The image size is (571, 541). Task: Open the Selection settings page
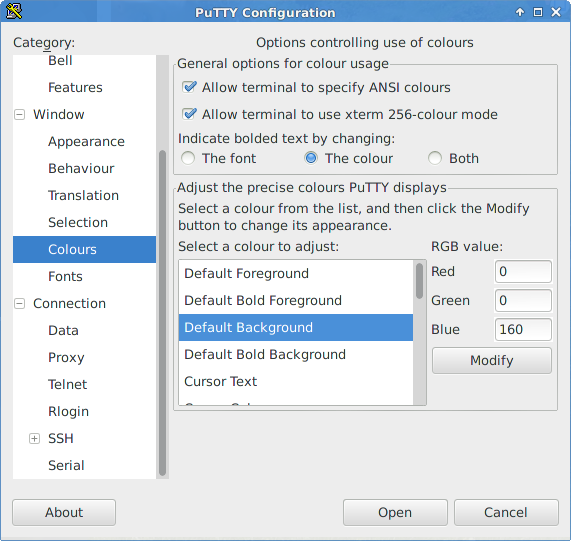click(x=78, y=222)
